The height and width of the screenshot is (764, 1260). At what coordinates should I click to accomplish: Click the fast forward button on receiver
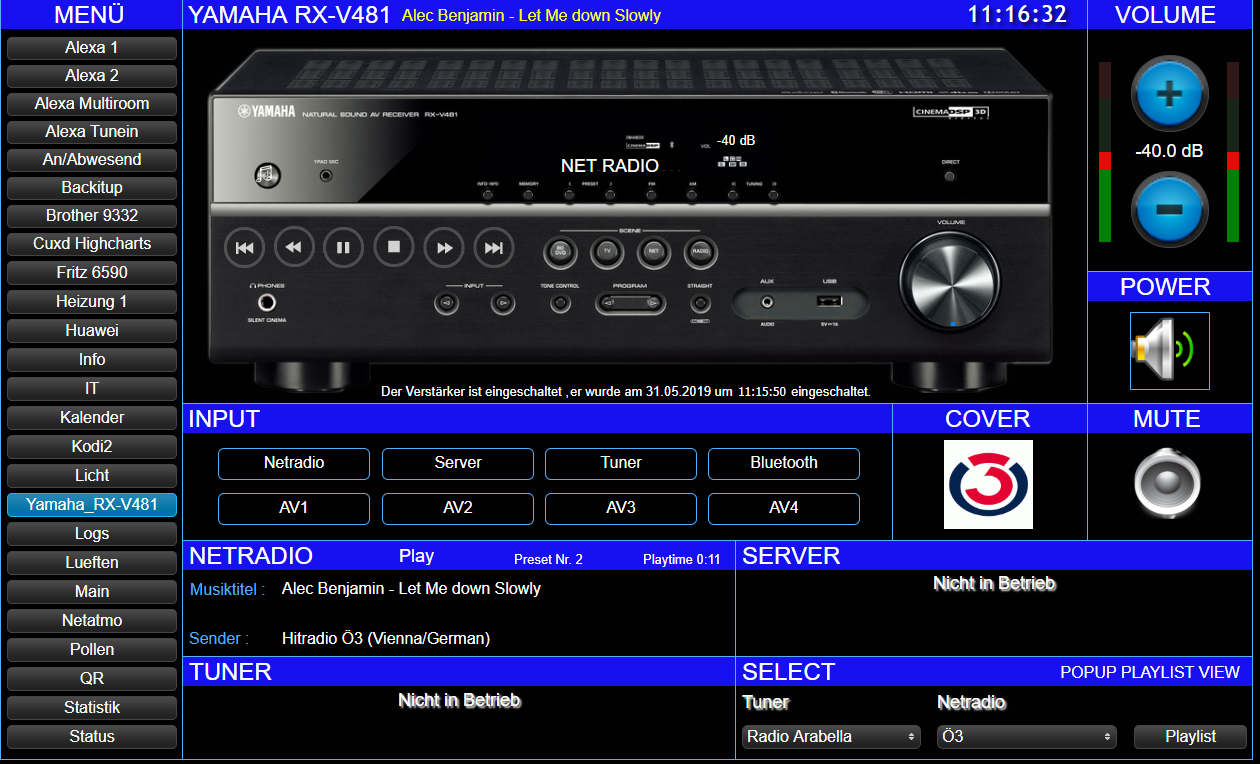(x=444, y=247)
